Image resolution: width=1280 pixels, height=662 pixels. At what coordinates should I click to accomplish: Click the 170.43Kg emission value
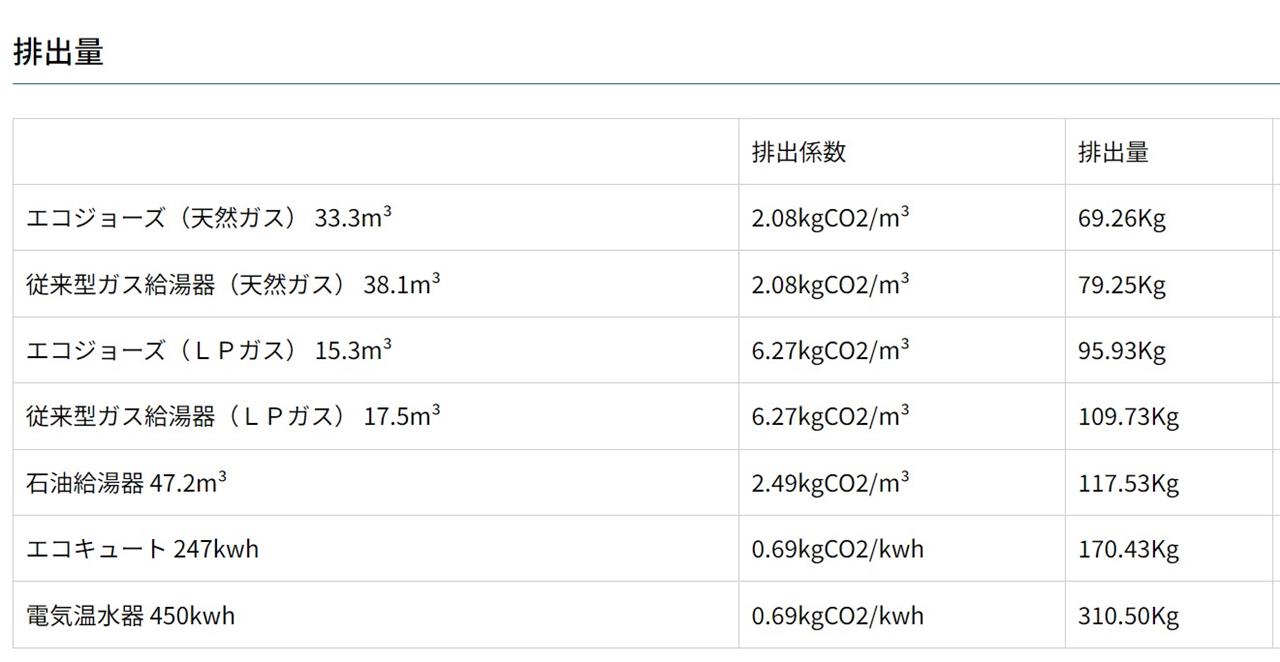[x=1128, y=548]
